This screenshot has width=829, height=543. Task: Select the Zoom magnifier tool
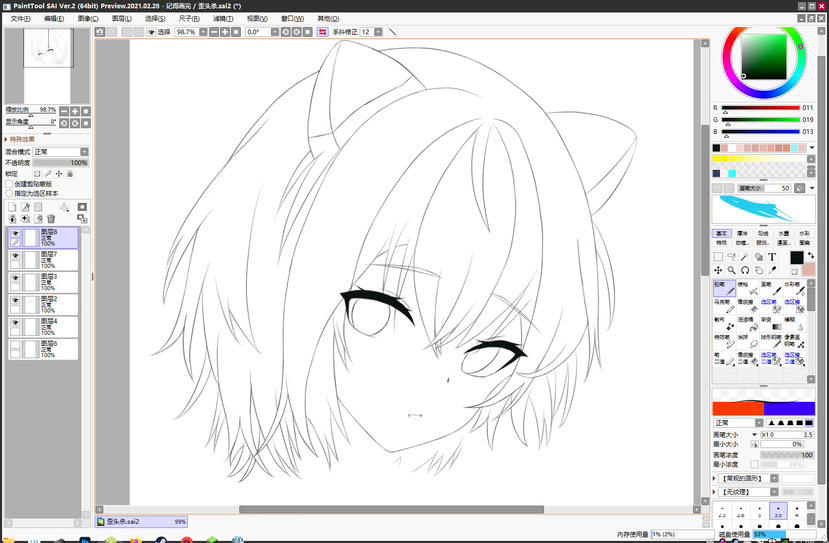[732, 270]
